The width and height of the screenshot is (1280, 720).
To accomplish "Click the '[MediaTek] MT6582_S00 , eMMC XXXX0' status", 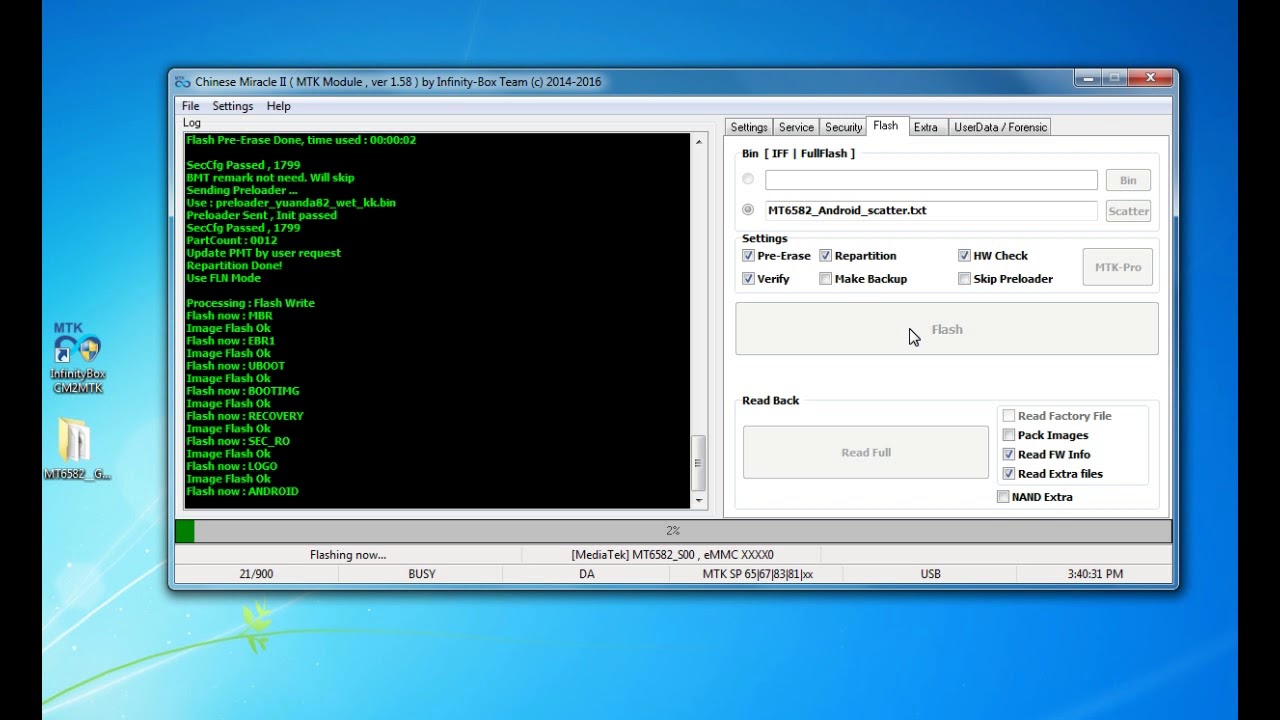I will tap(672, 555).
